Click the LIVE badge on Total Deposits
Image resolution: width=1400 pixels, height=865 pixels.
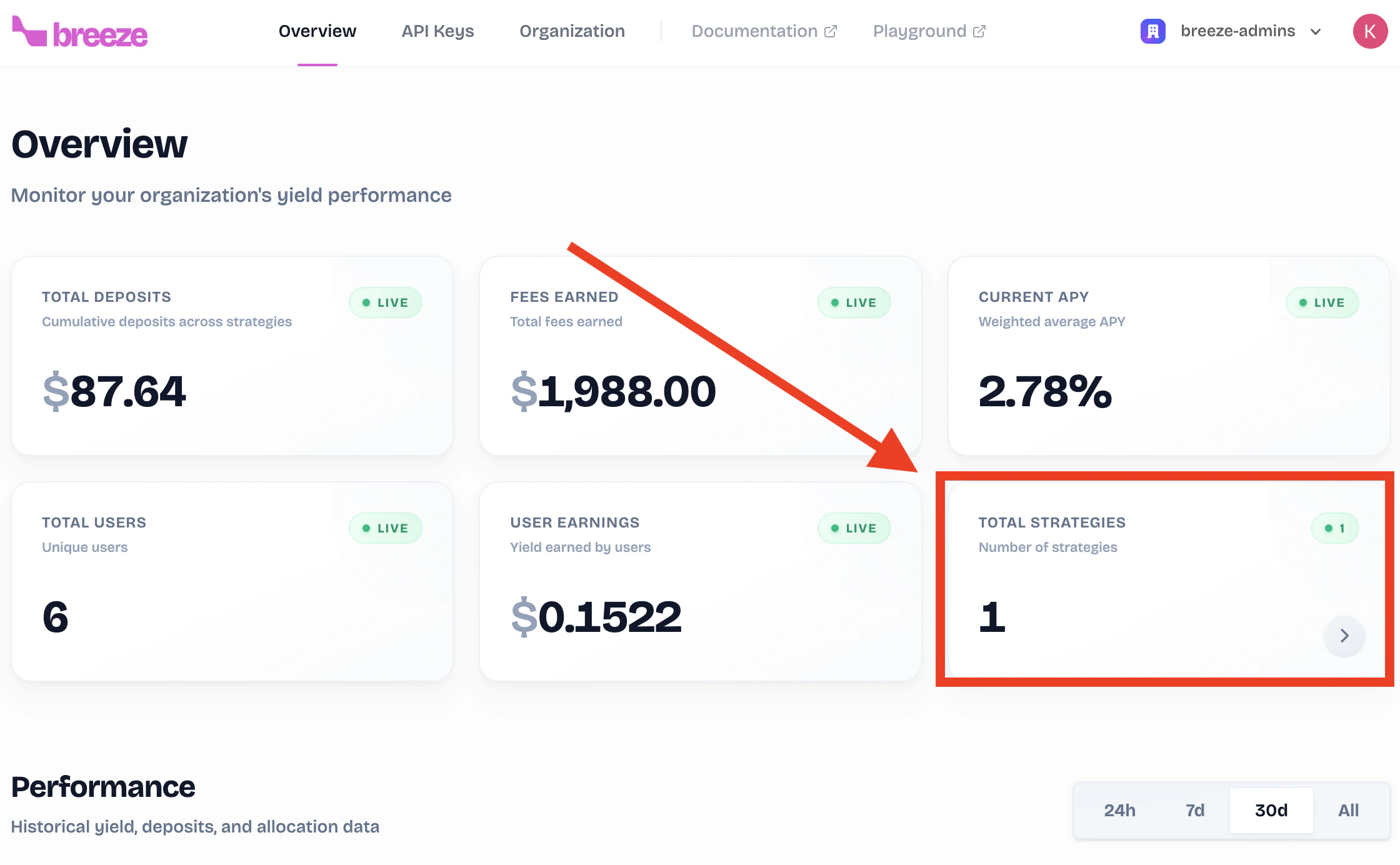click(385, 302)
